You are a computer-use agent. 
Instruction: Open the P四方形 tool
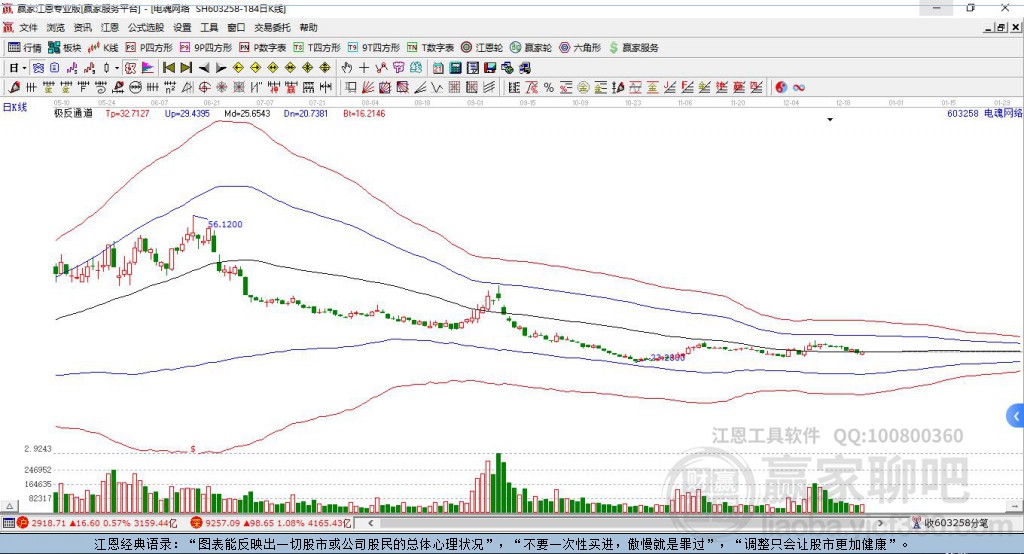click(148, 48)
